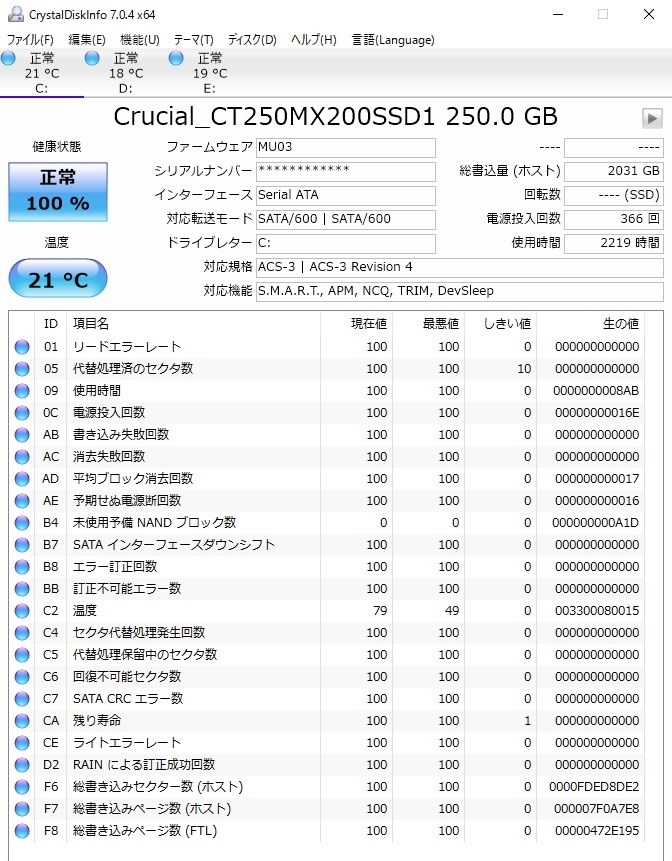Click status icon of row 0C 電源投入回数
Screen dimensions: 672x861
pos(22,412)
